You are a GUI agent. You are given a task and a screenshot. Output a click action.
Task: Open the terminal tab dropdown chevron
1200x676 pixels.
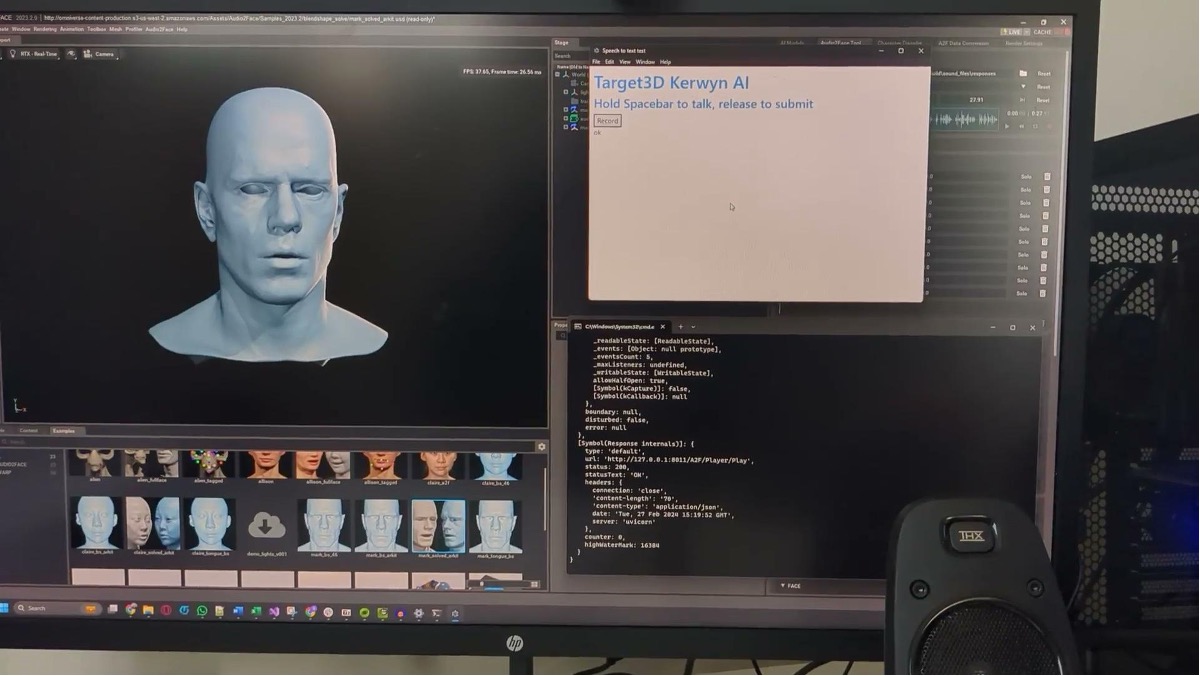[x=693, y=327]
